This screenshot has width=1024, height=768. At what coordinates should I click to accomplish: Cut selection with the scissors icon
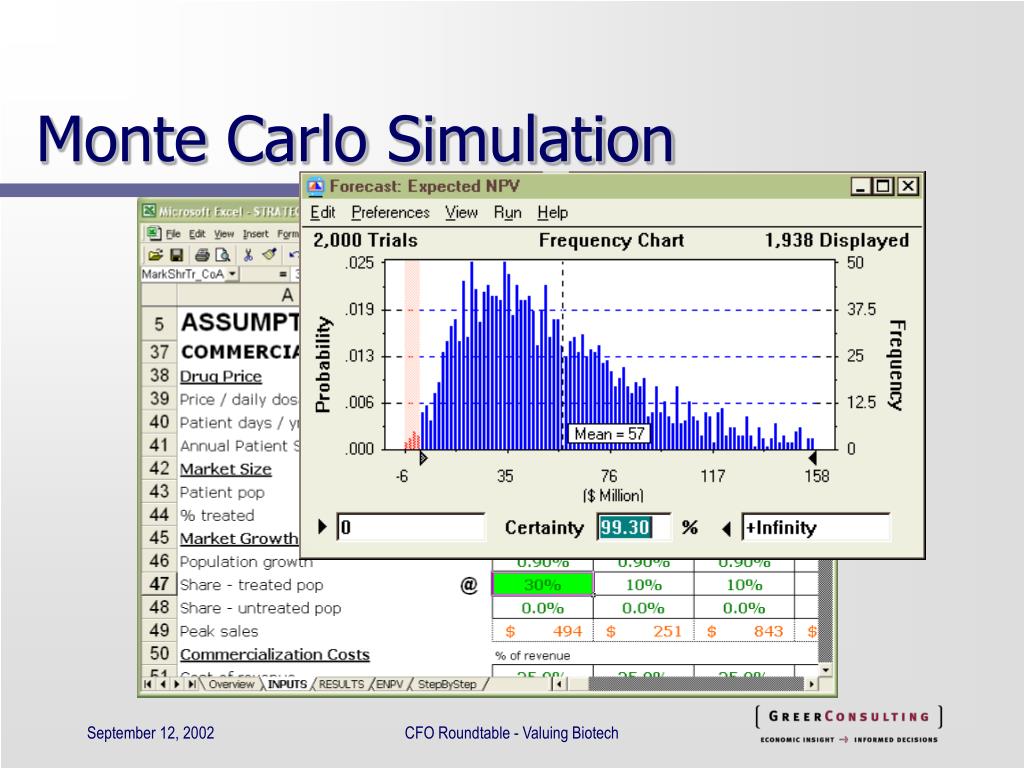coord(248,255)
